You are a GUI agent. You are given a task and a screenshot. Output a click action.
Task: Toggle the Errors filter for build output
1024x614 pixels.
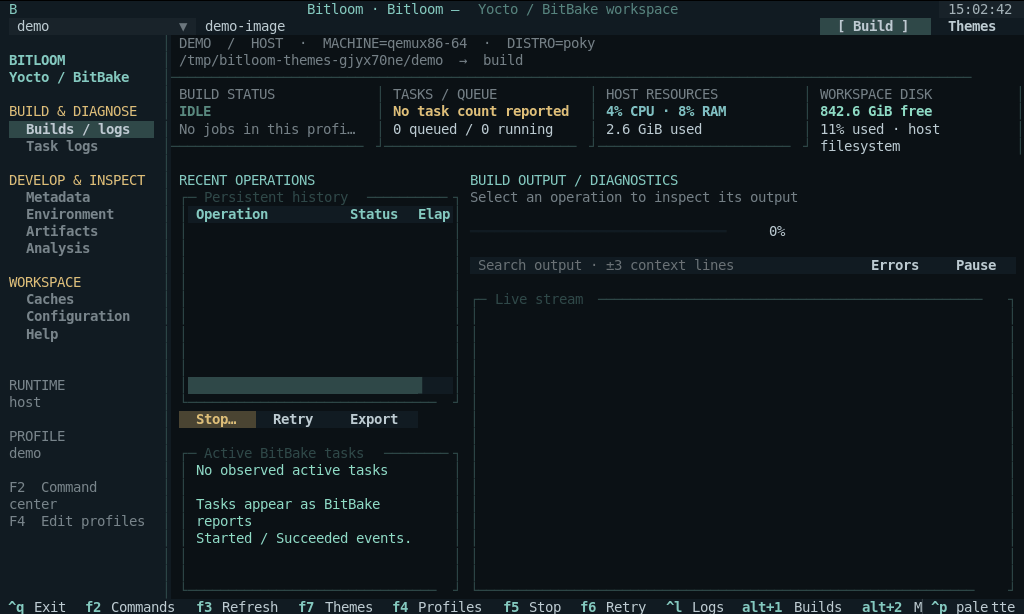pos(895,265)
